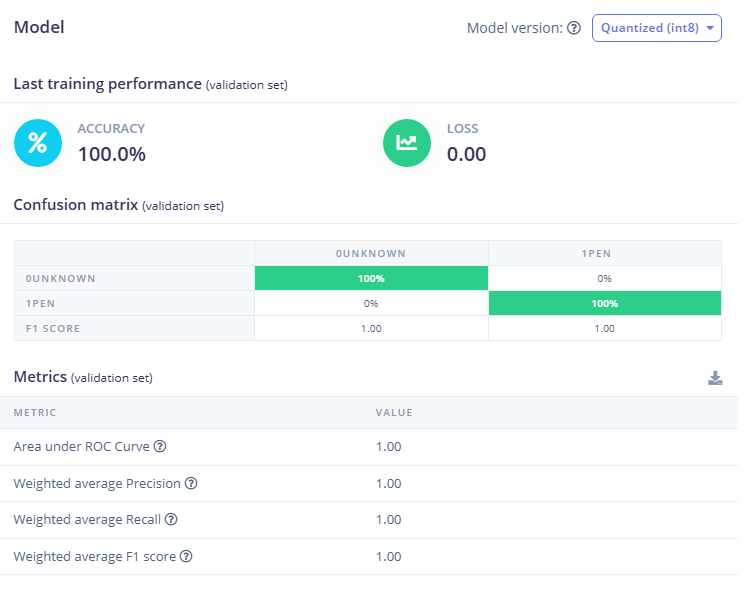Click the 0.00 loss value
This screenshot has width=755, height=589.
click(x=466, y=154)
